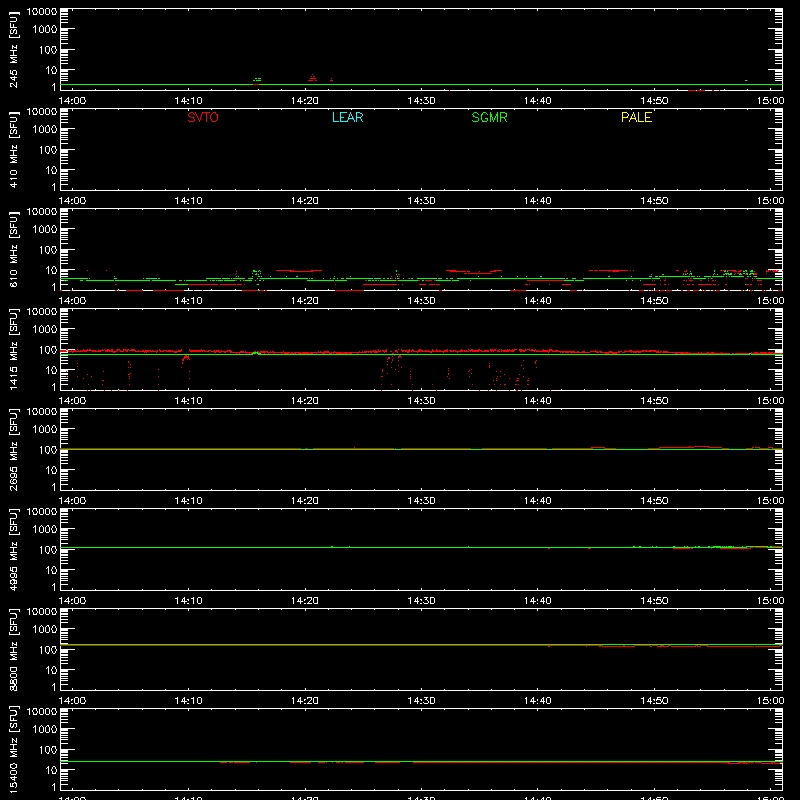Click the 14:40 tick label under 4995 MHz plot
This screenshot has height=800, width=800.
click(x=538, y=601)
